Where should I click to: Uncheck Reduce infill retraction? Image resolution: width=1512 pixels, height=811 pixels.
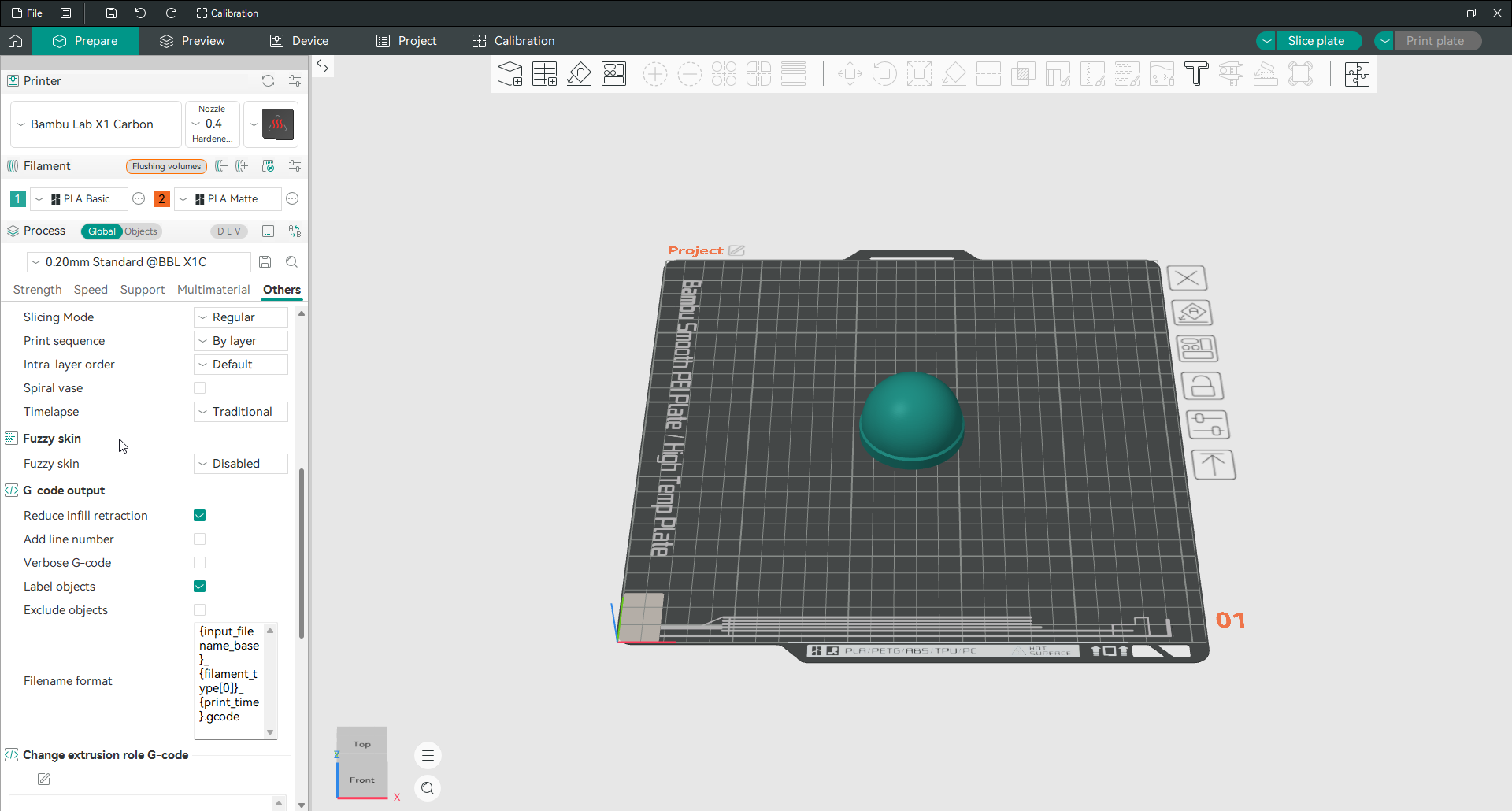(x=200, y=516)
